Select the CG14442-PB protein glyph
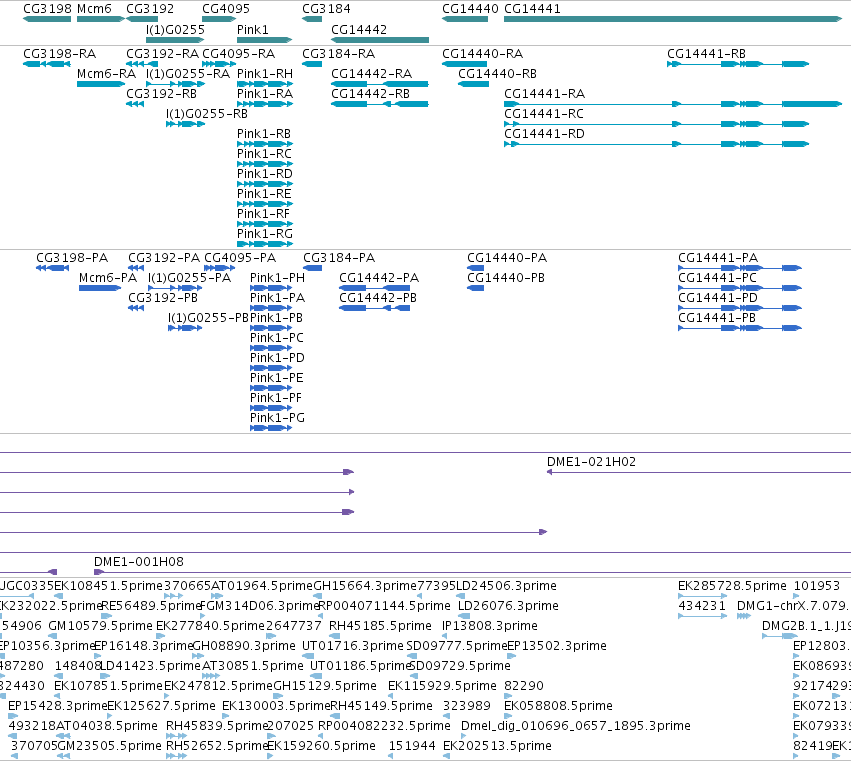 pyautogui.click(x=374, y=308)
